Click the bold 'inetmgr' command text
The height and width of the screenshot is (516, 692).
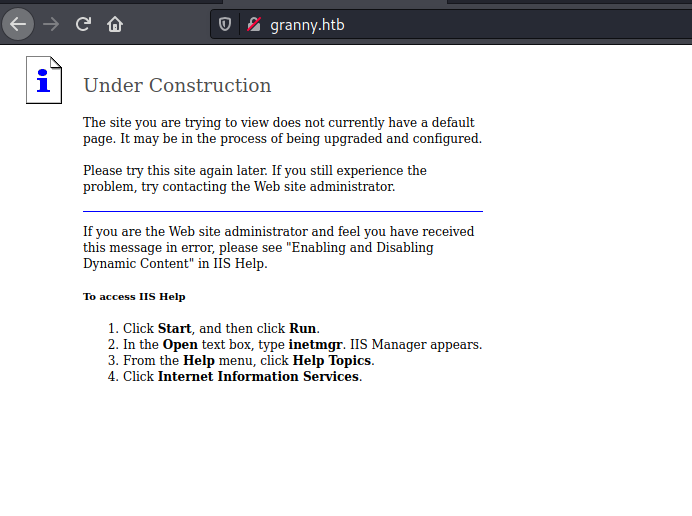315,344
